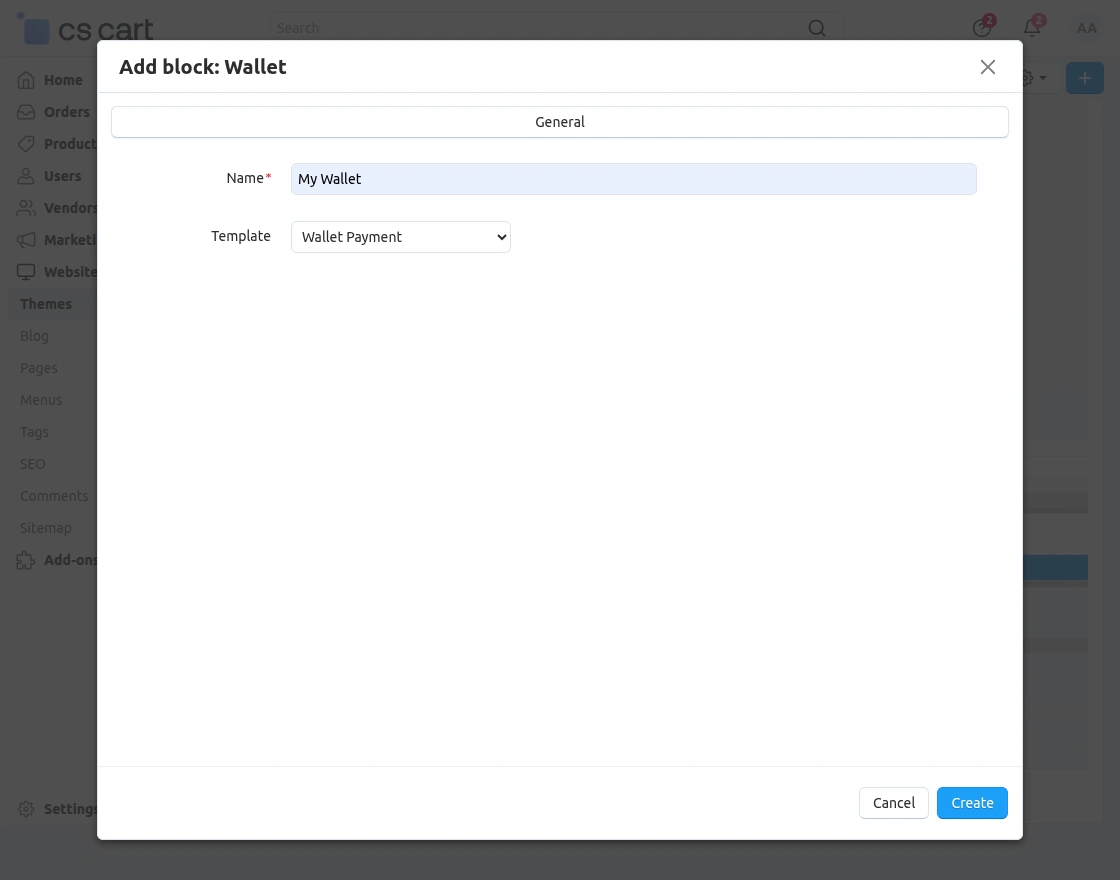Click the Add-ons puzzle icon
This screenshot has height=880, width=1120.
click(x=26, y=560)
